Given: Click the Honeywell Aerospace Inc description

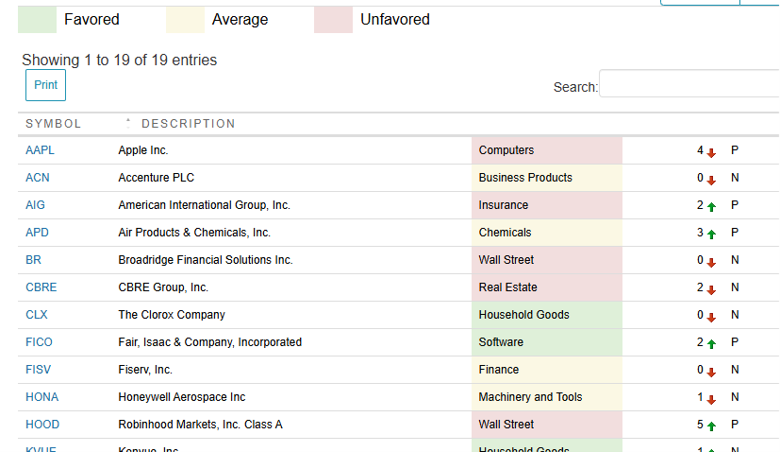Looking at the screenshot, I should [x=182, y=397].
